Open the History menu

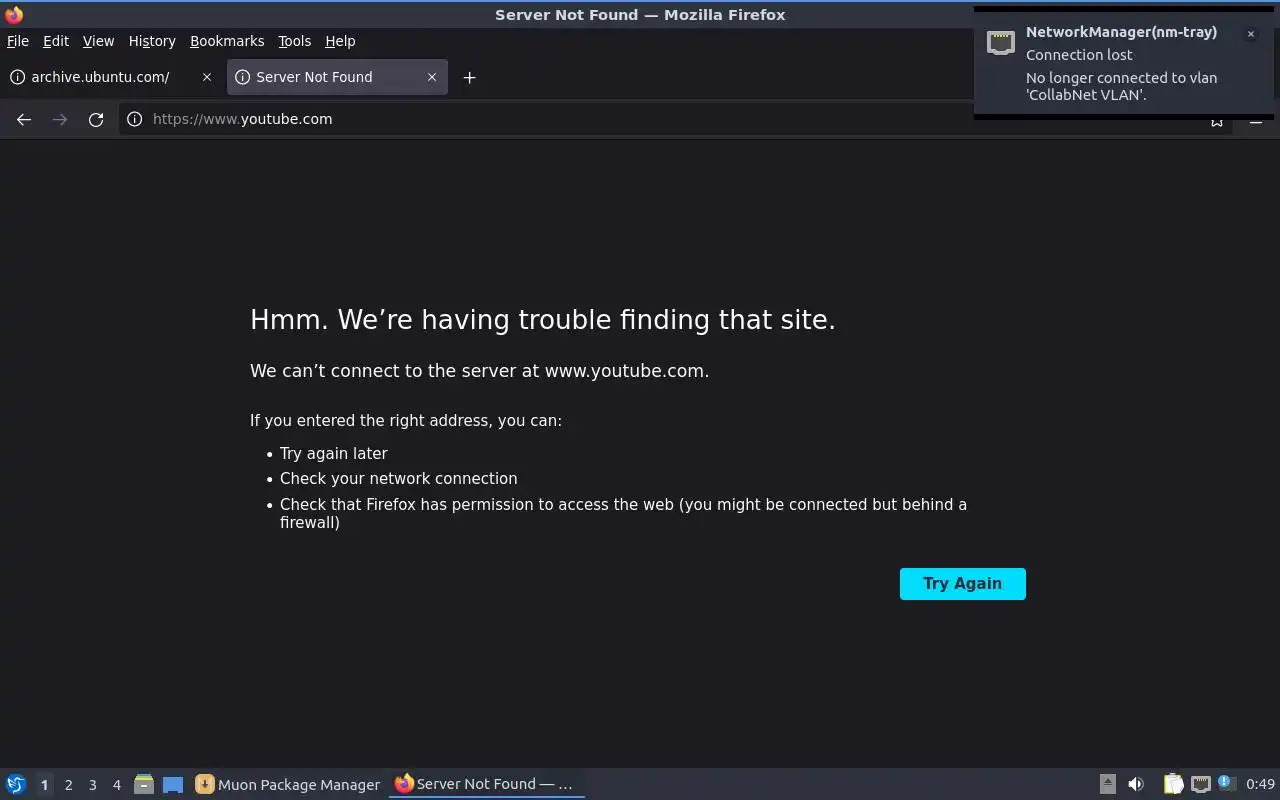tap(152, 41)
